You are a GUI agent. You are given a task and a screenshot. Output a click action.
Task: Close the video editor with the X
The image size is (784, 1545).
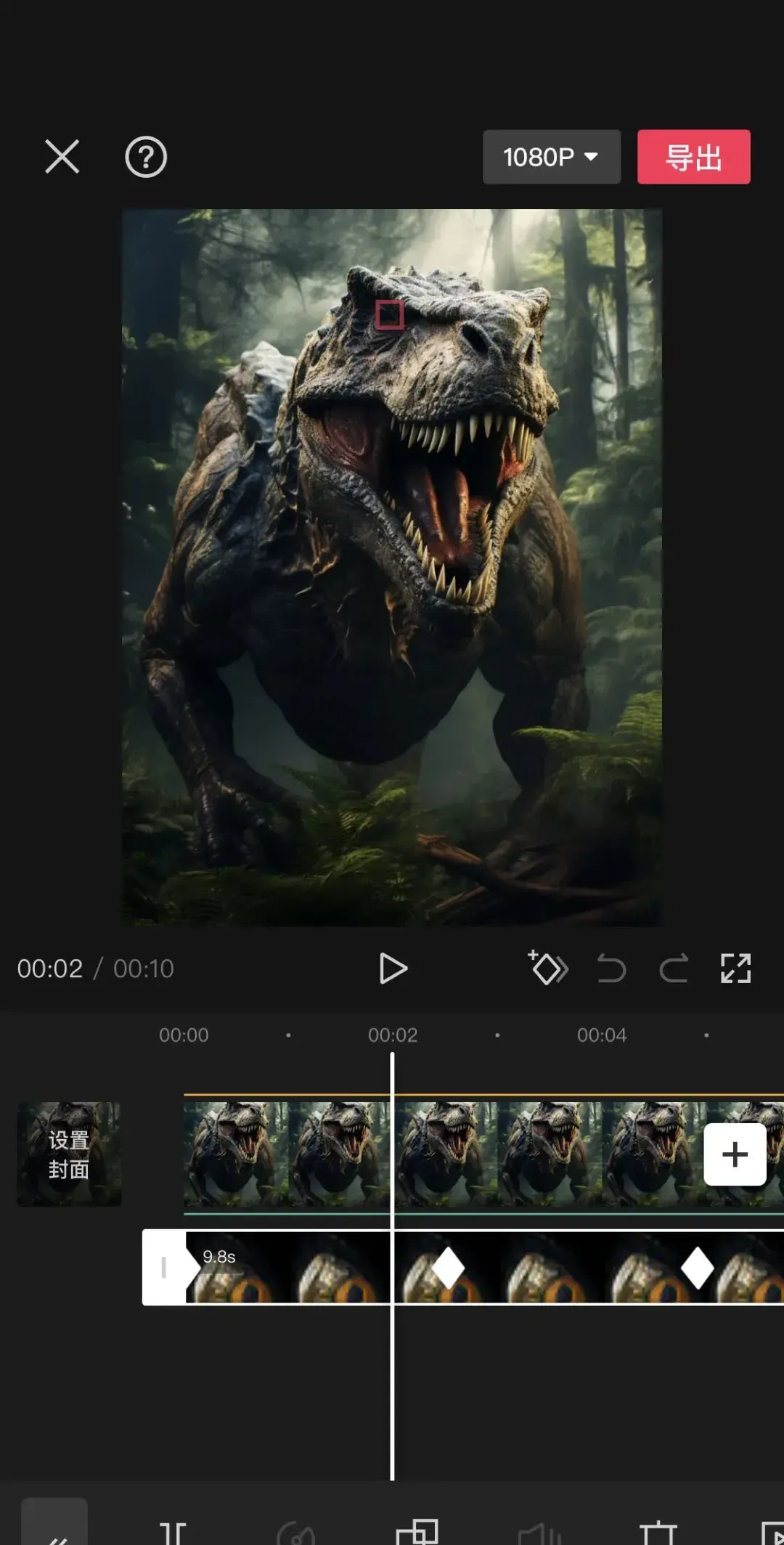62,157
